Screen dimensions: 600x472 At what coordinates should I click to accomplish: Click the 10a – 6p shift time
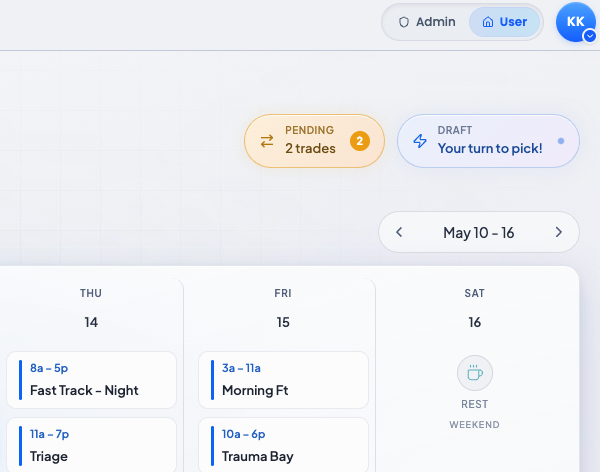(243, 434)
